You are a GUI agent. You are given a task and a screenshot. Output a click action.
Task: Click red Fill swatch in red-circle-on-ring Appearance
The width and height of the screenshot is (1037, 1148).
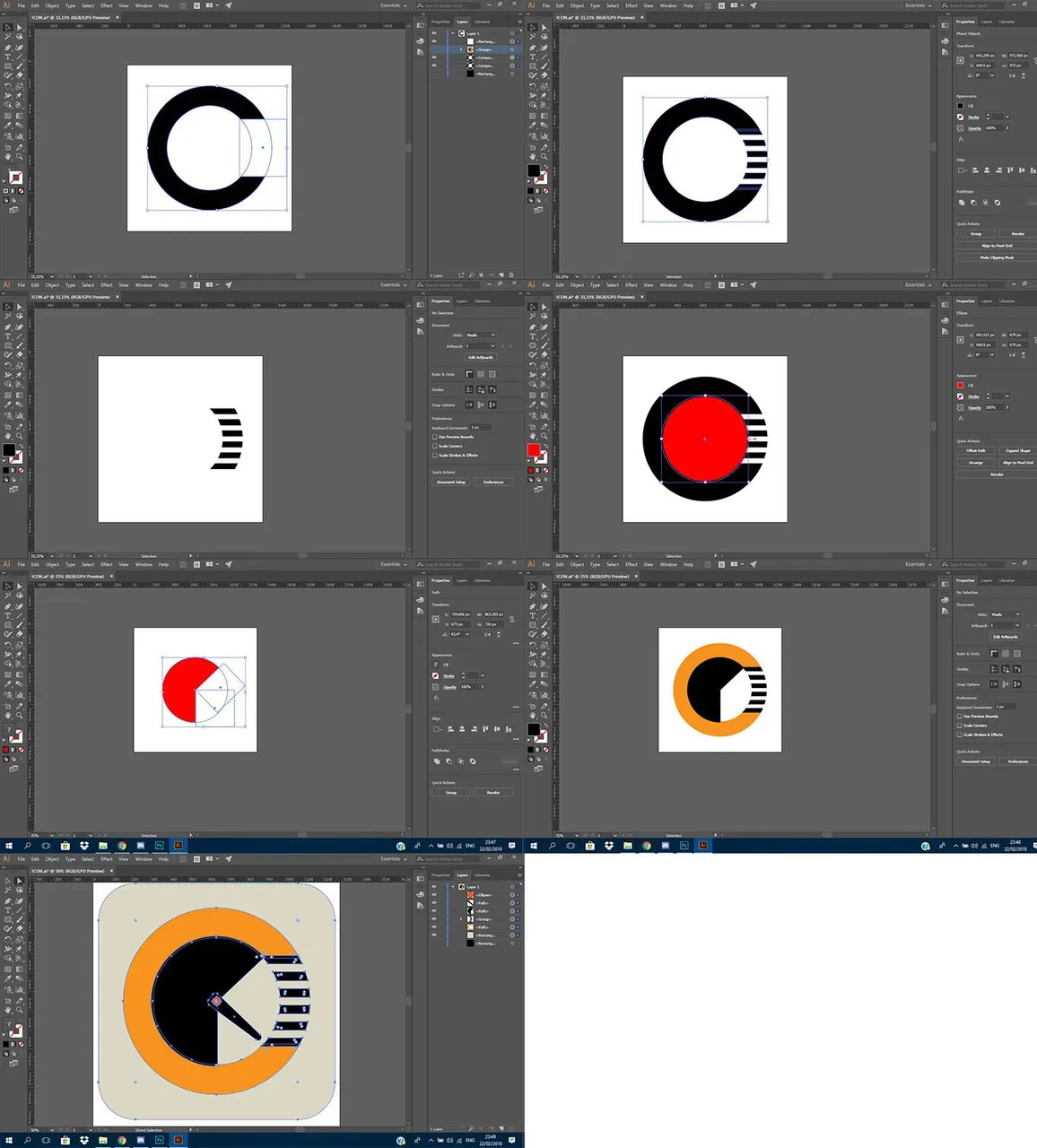point(960,385)
